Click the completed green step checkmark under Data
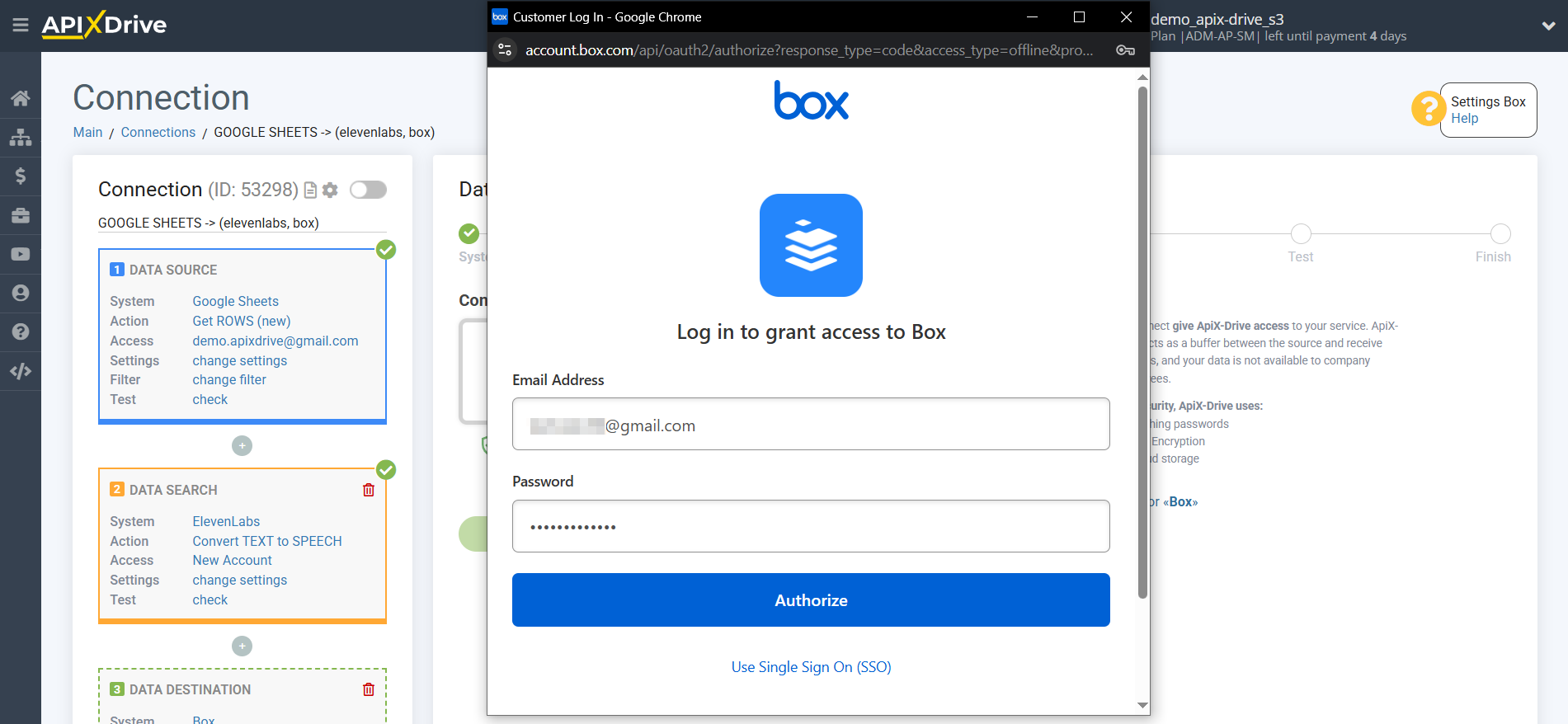 point(469,233)
